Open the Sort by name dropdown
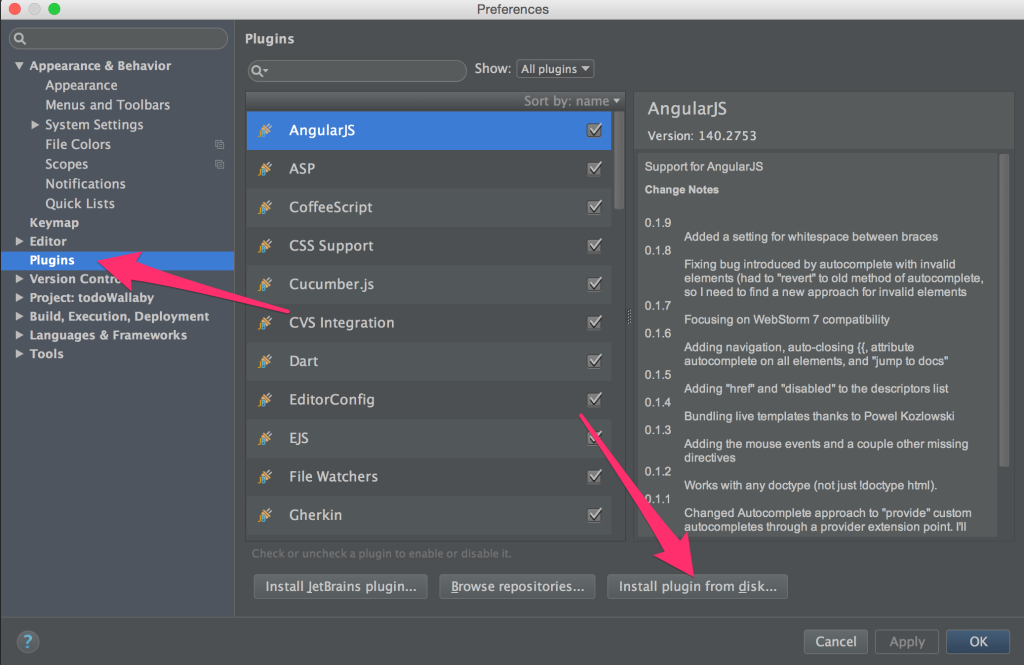Viewport: 1024px width, 665px height. 571,101
